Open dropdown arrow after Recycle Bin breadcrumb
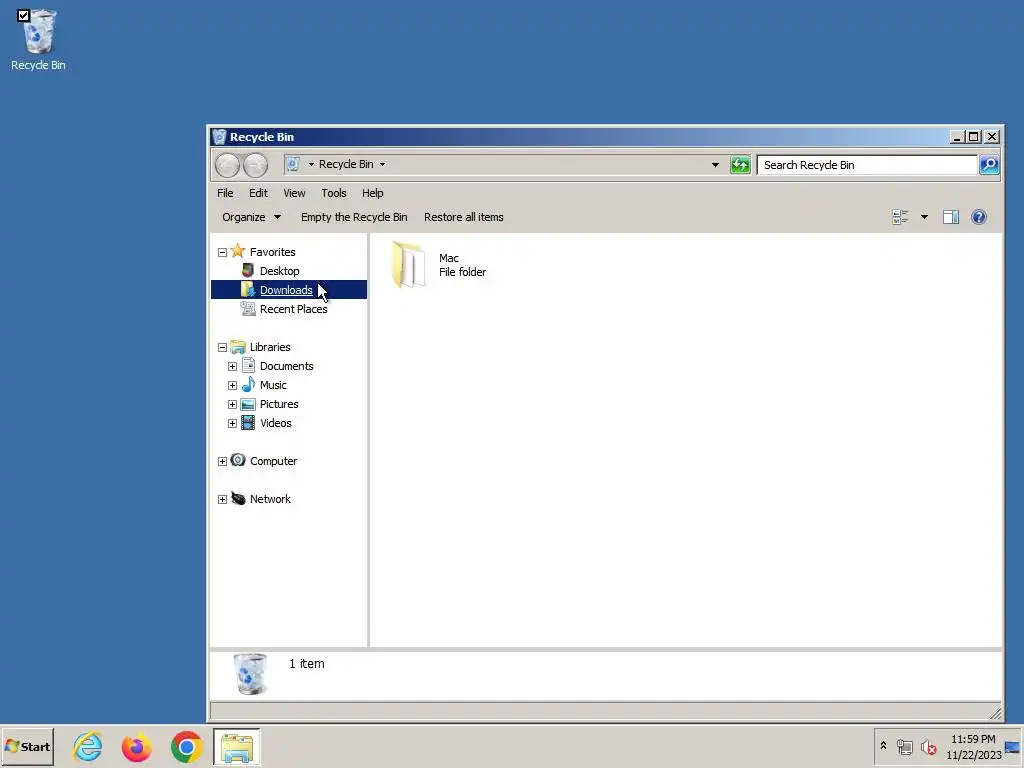Screen dimensions: 1024x768 click(x=383, y=165)
